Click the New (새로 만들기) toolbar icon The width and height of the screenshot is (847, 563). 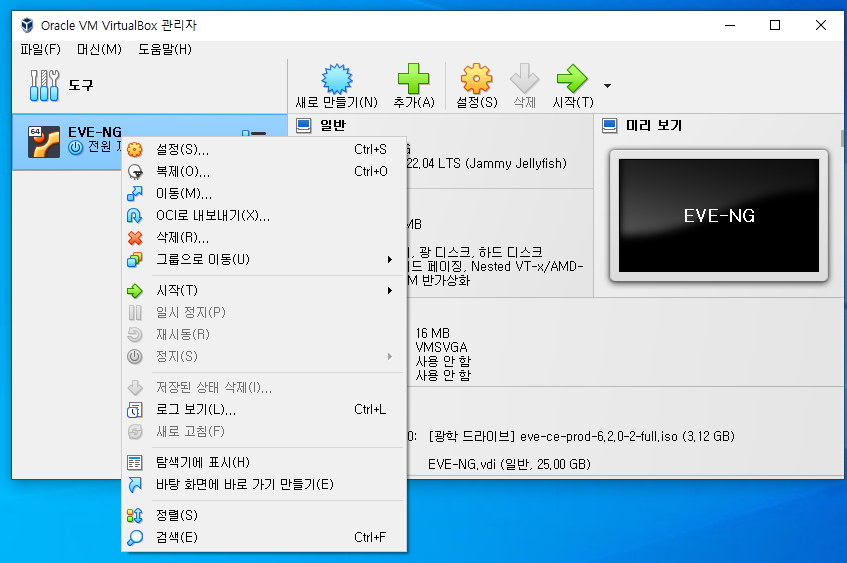click(x=337, y=79)
